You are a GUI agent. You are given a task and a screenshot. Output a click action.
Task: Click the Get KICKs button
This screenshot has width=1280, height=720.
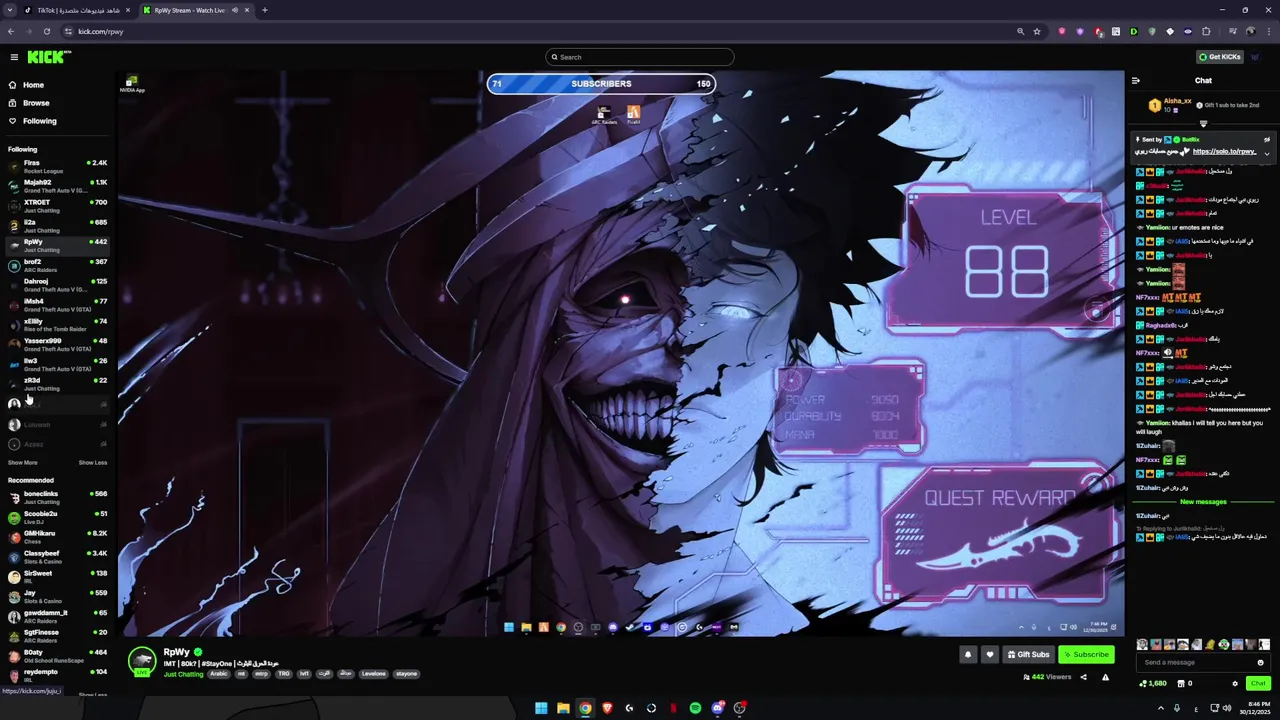pyautogui.click(x=1220, y=57)
